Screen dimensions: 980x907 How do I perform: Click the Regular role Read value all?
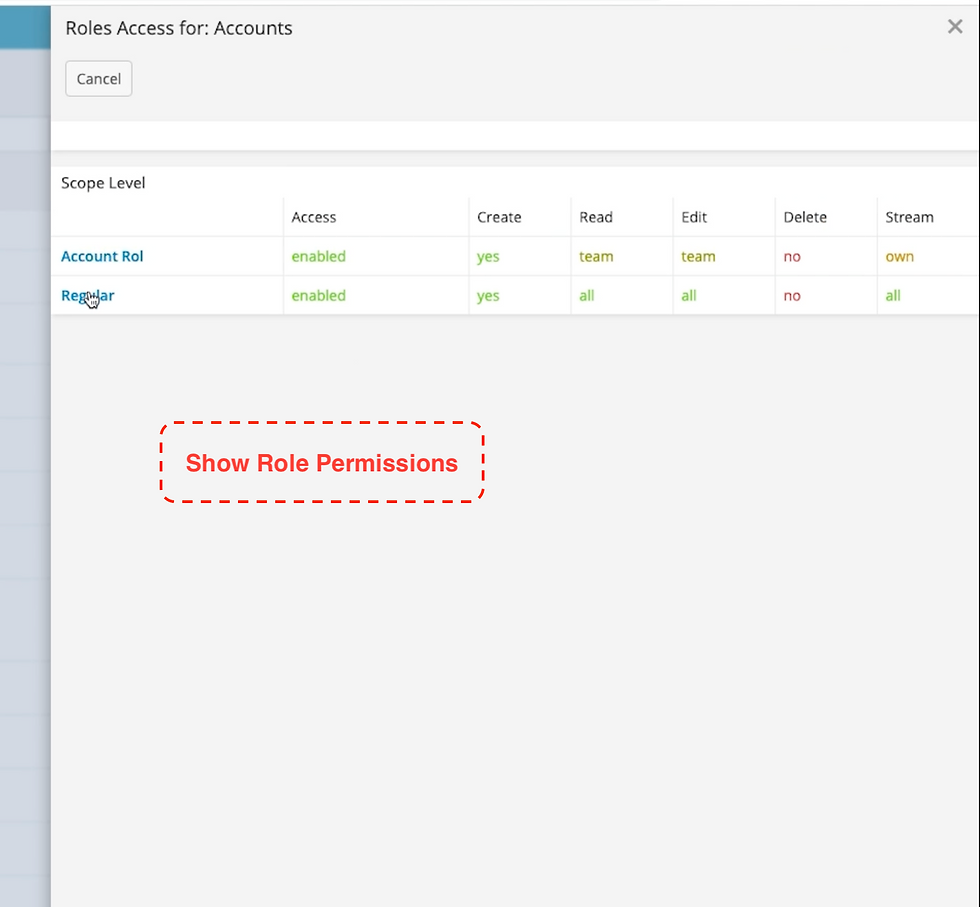tap(587, 295)
